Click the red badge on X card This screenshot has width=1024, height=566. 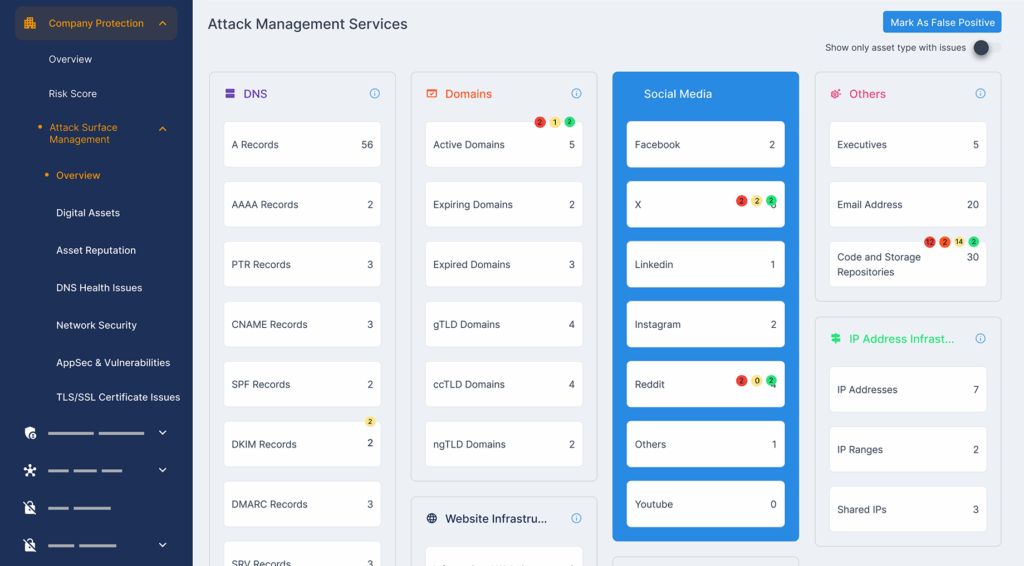point(741,200)
